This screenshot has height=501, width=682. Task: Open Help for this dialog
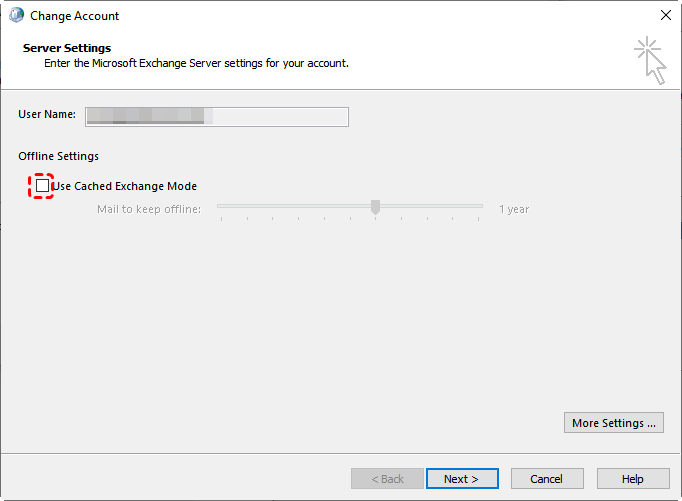tap(632, 479)
